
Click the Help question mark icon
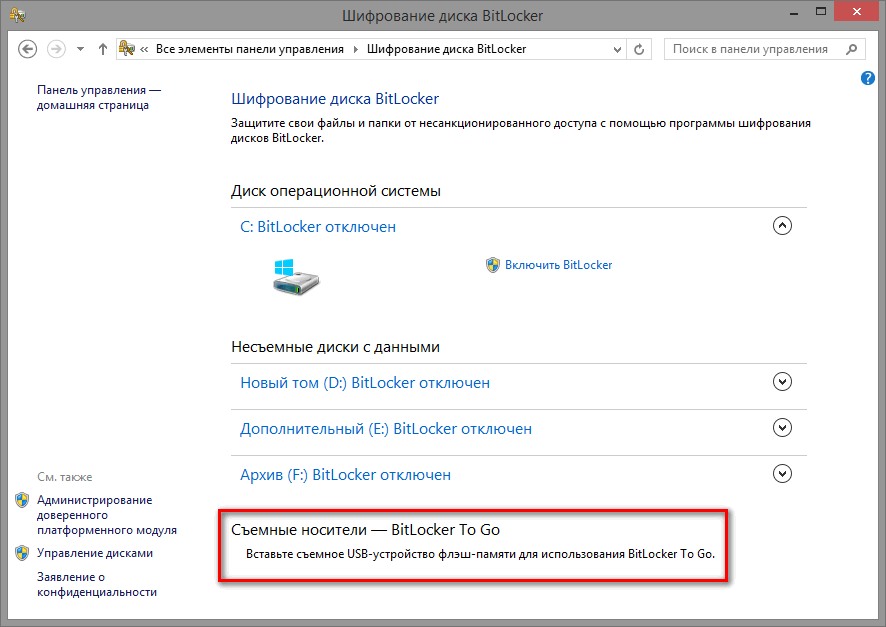[x=868, y=78]
